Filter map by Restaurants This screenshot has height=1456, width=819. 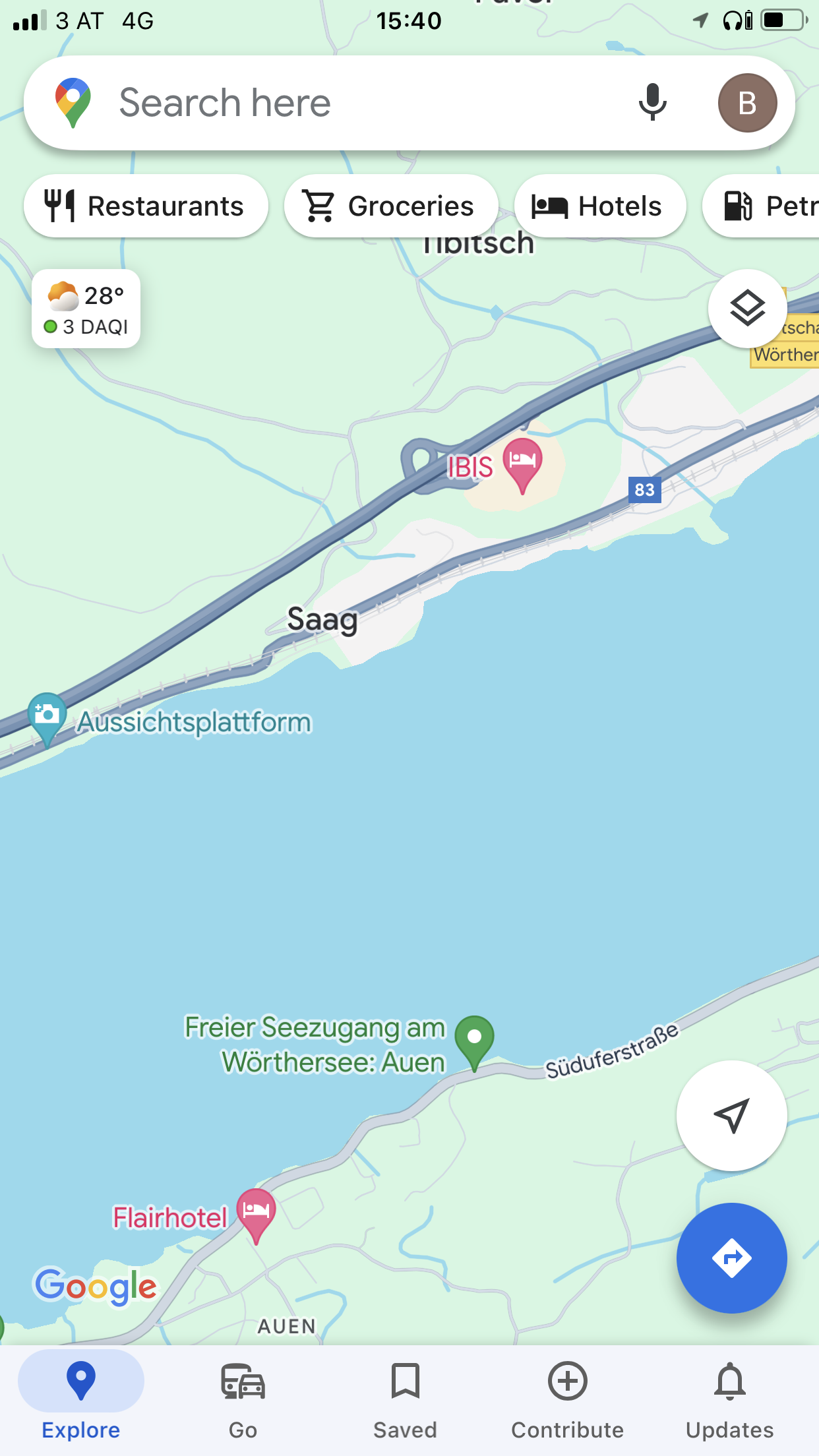coord(146,206)
